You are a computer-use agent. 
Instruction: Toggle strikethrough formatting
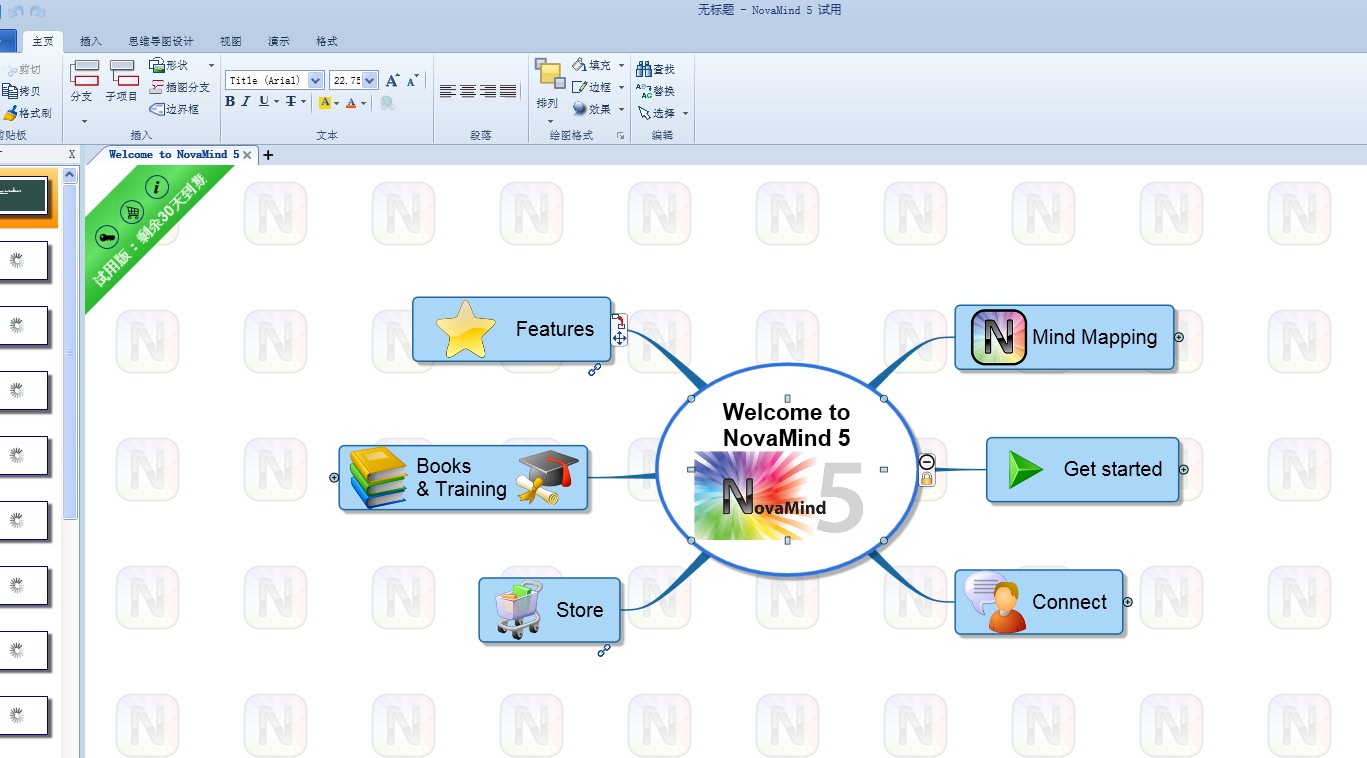(291, 102)
